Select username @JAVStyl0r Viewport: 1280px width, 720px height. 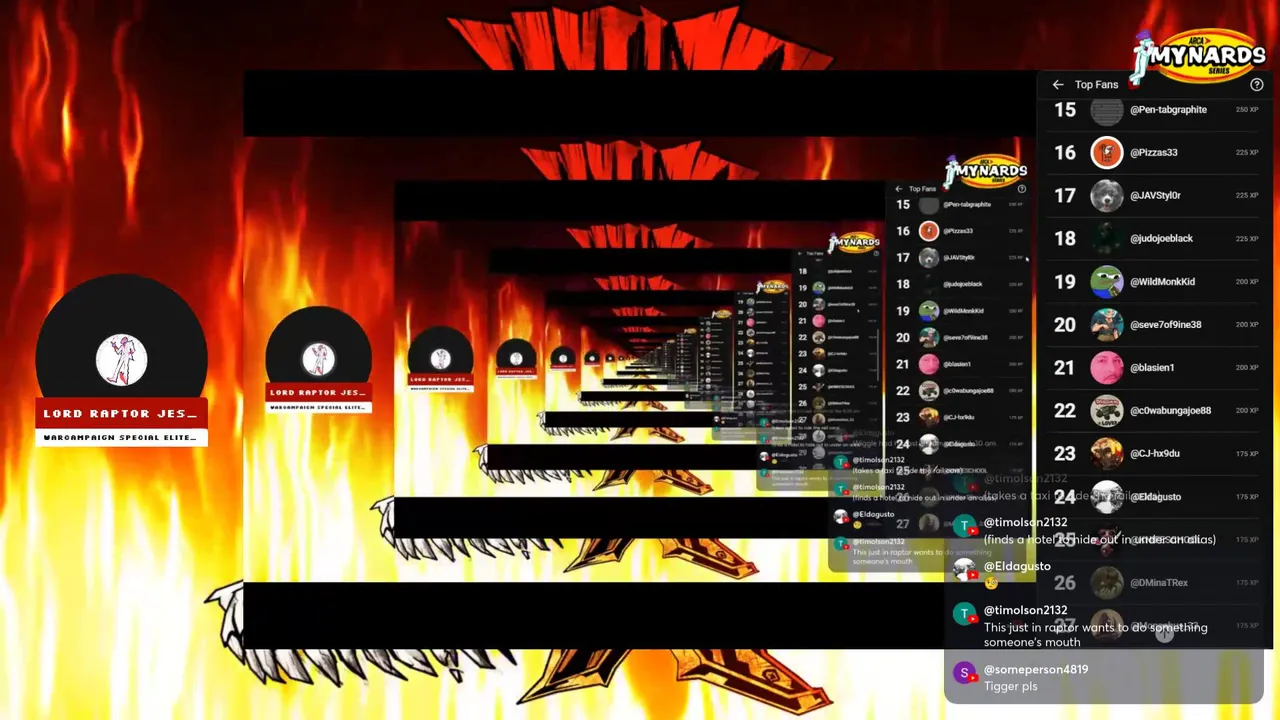pyautogui.click(x=1155, y=196)
